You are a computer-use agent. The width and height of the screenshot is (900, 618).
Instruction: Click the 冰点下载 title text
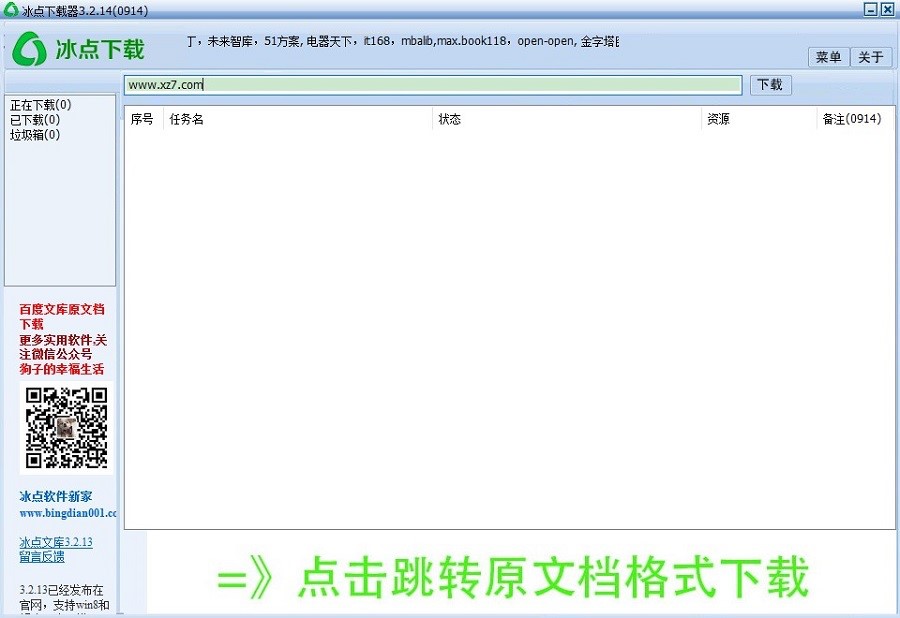point(100,49)
